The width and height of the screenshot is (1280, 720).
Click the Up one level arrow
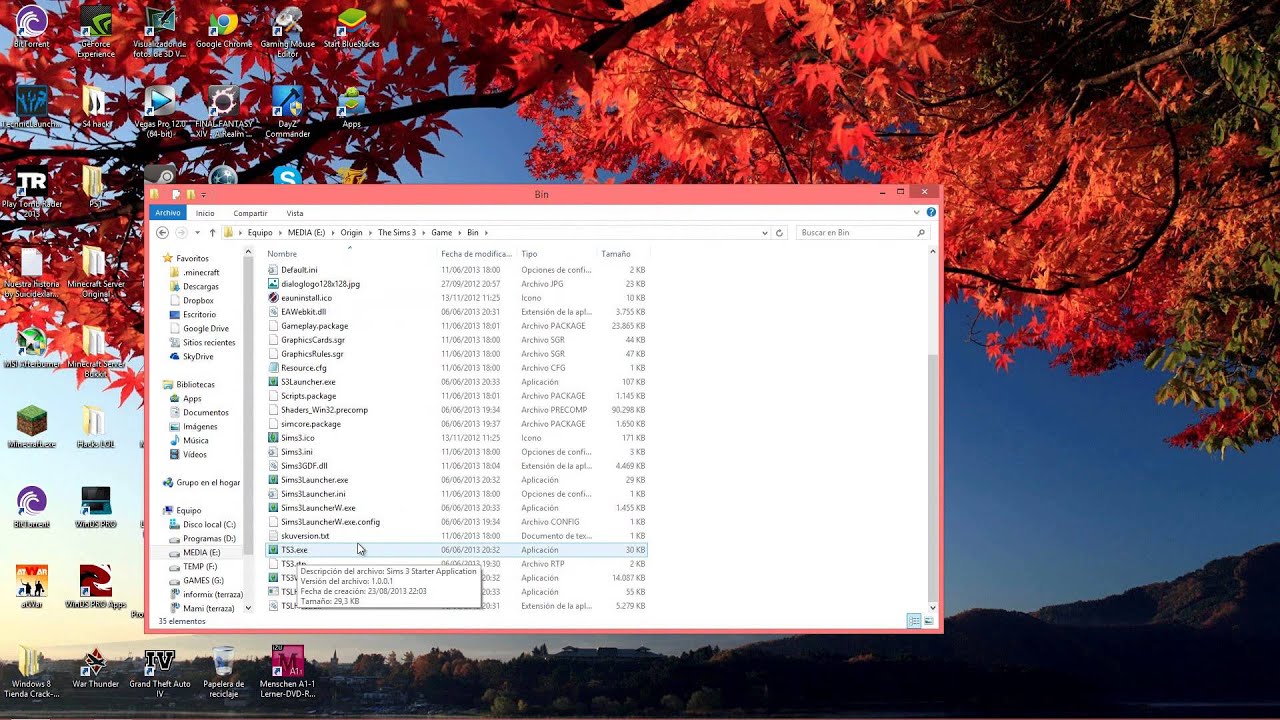click(212, 232)
